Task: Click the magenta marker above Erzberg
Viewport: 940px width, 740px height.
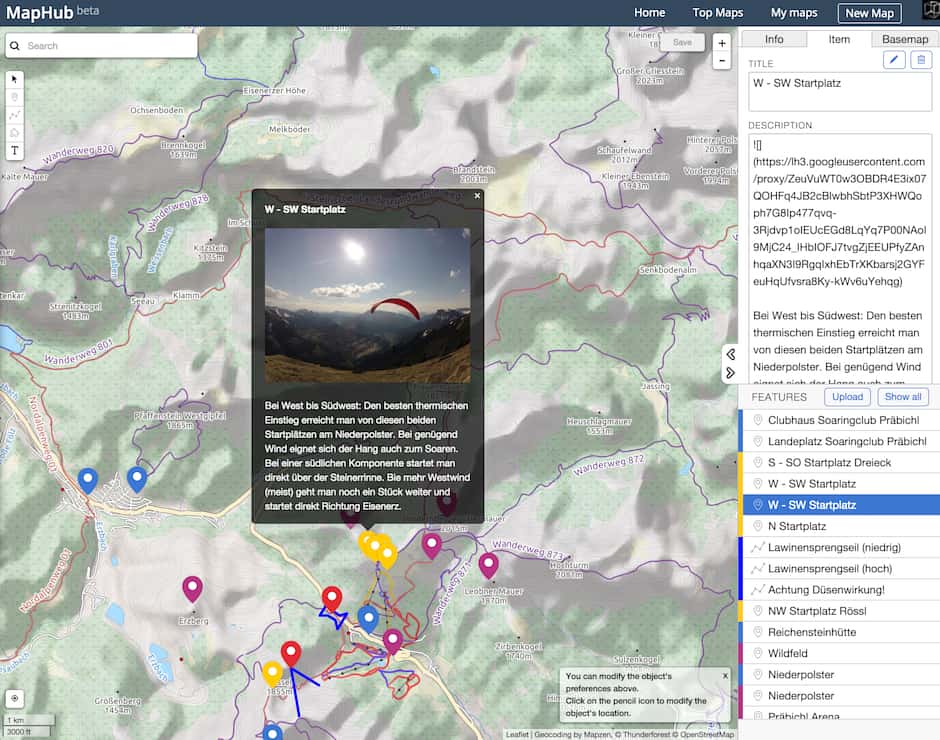Action: coord(192,588)
